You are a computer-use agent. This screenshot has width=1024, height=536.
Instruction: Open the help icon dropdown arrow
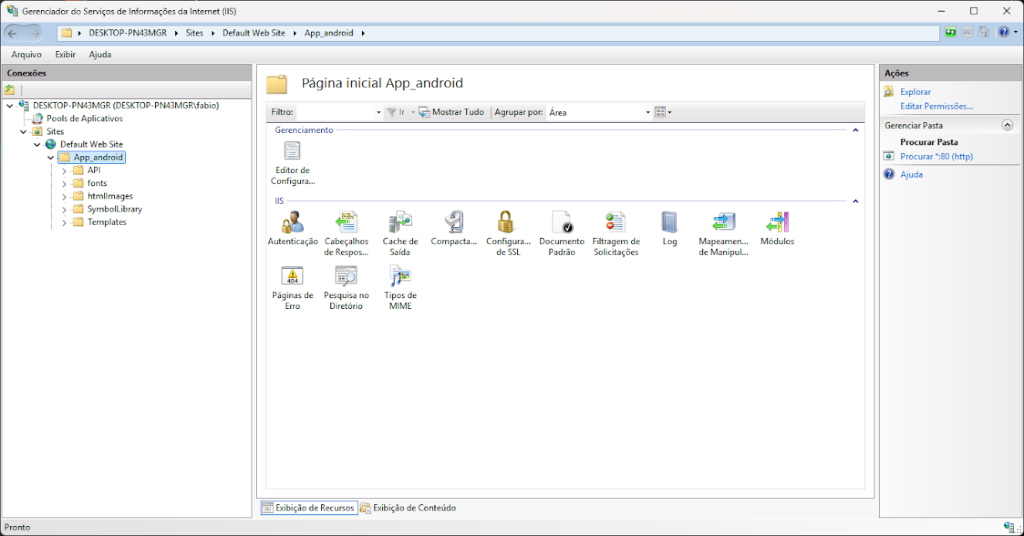pyautogui.click(x=1015, y=32)
